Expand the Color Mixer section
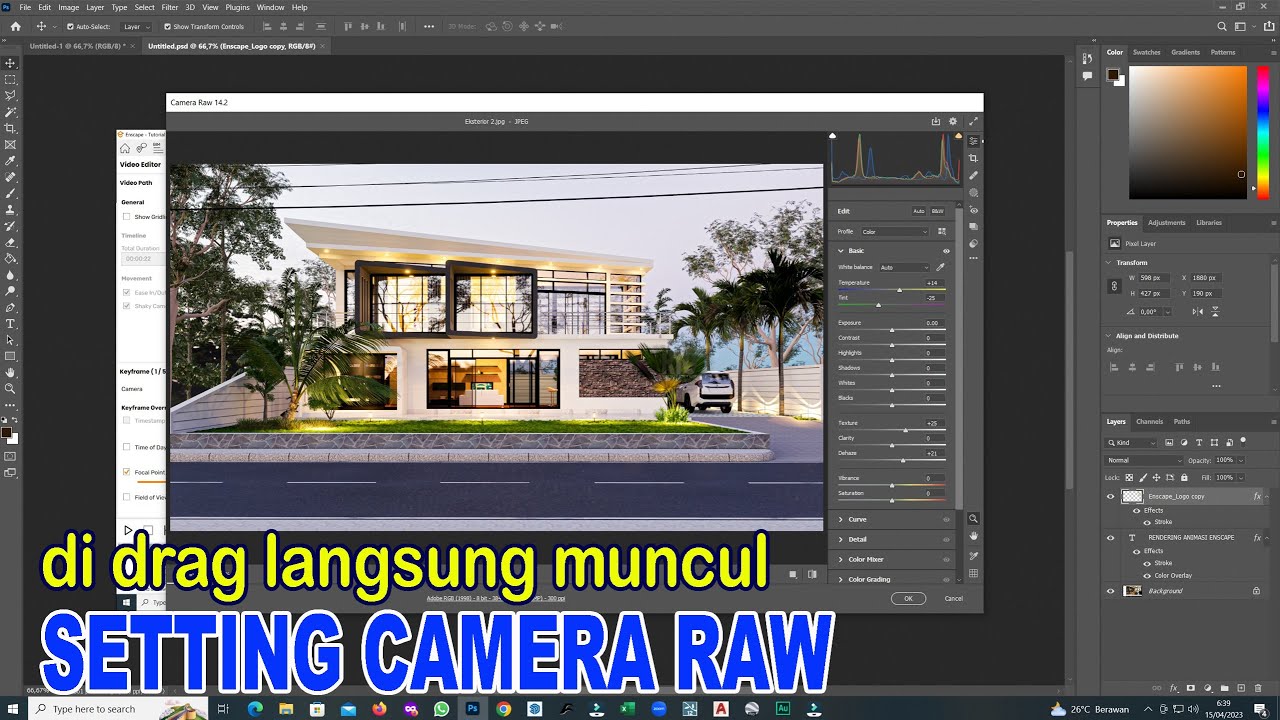 coord(841,559)
